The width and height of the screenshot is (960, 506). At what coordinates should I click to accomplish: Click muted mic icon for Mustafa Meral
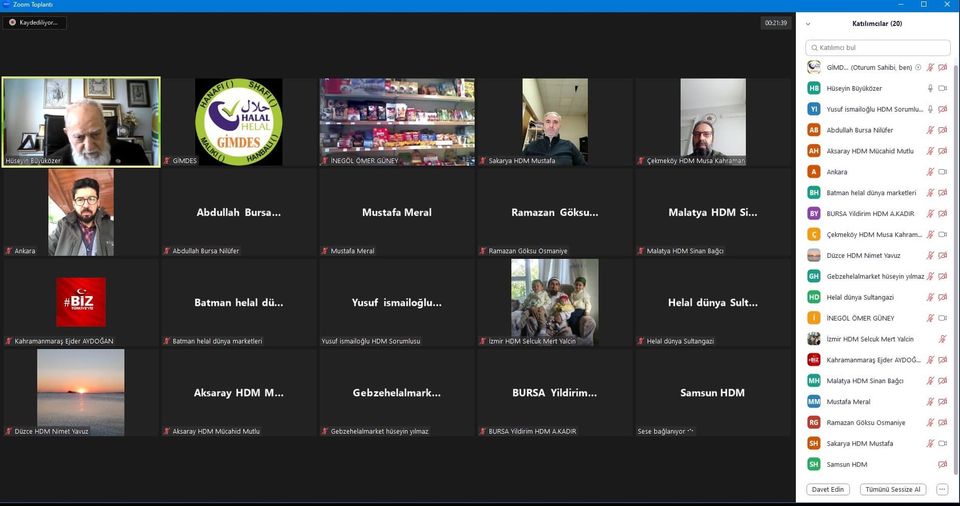tap(930, 401)
